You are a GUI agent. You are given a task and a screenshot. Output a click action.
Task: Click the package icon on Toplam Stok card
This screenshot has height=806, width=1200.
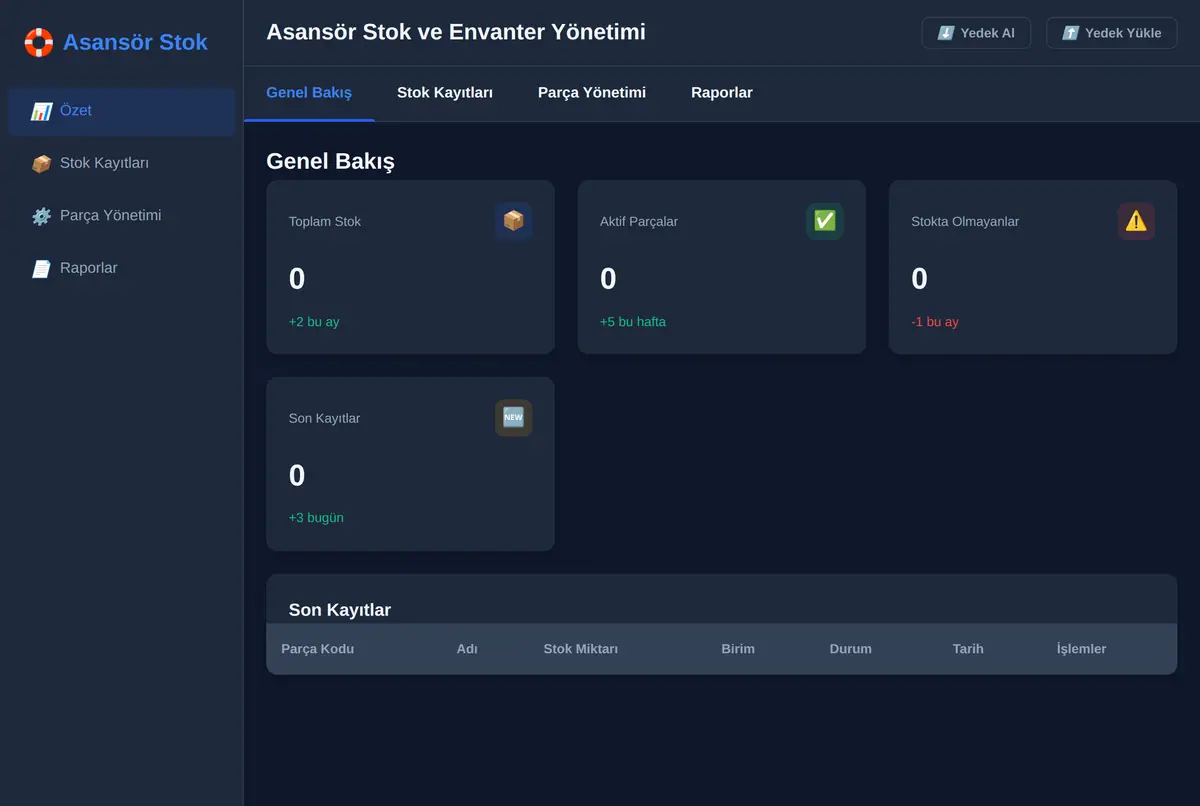tap(514, 221)
